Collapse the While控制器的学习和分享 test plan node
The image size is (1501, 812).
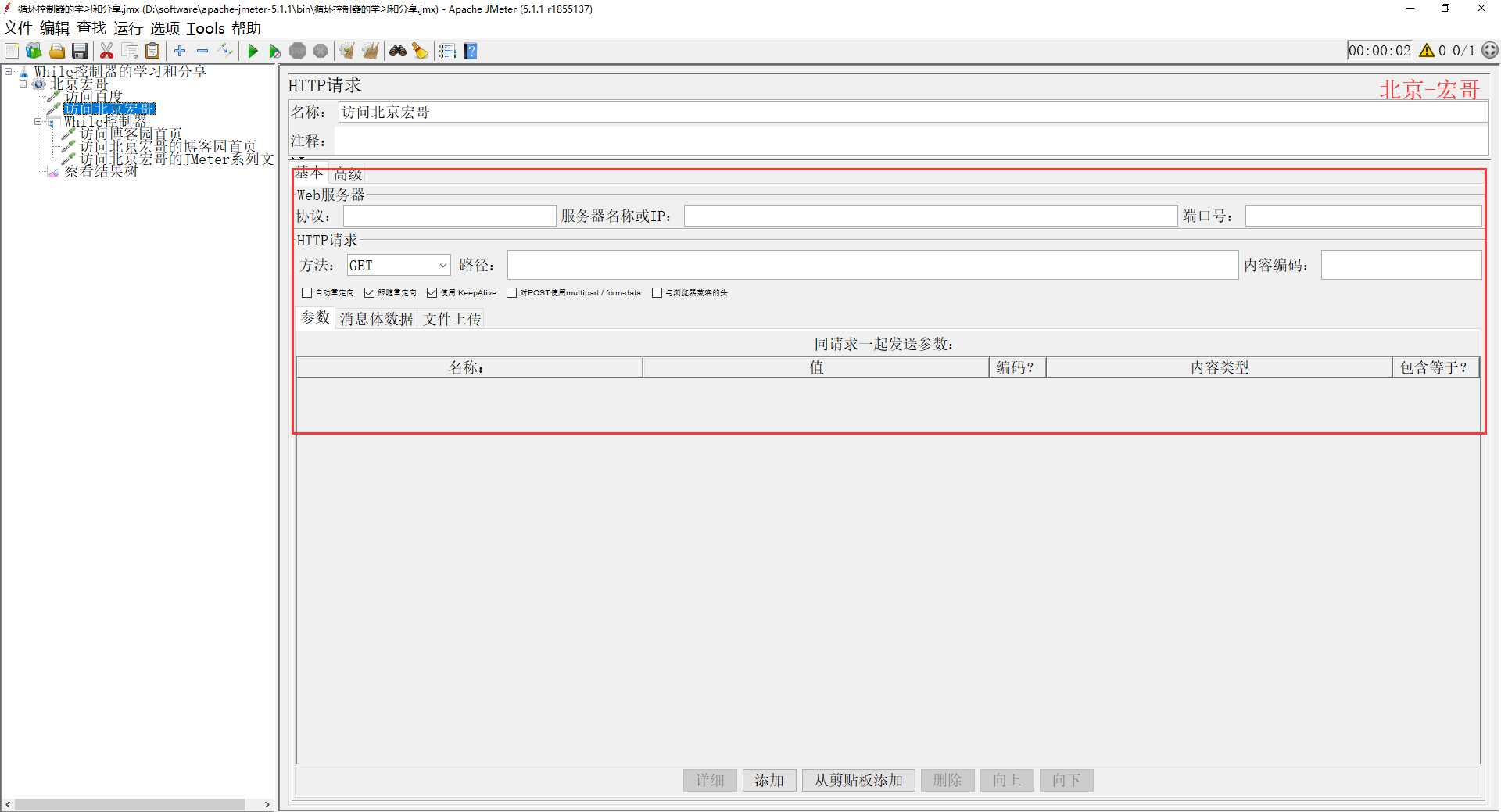pyautogui.click(x=9, y=71)
